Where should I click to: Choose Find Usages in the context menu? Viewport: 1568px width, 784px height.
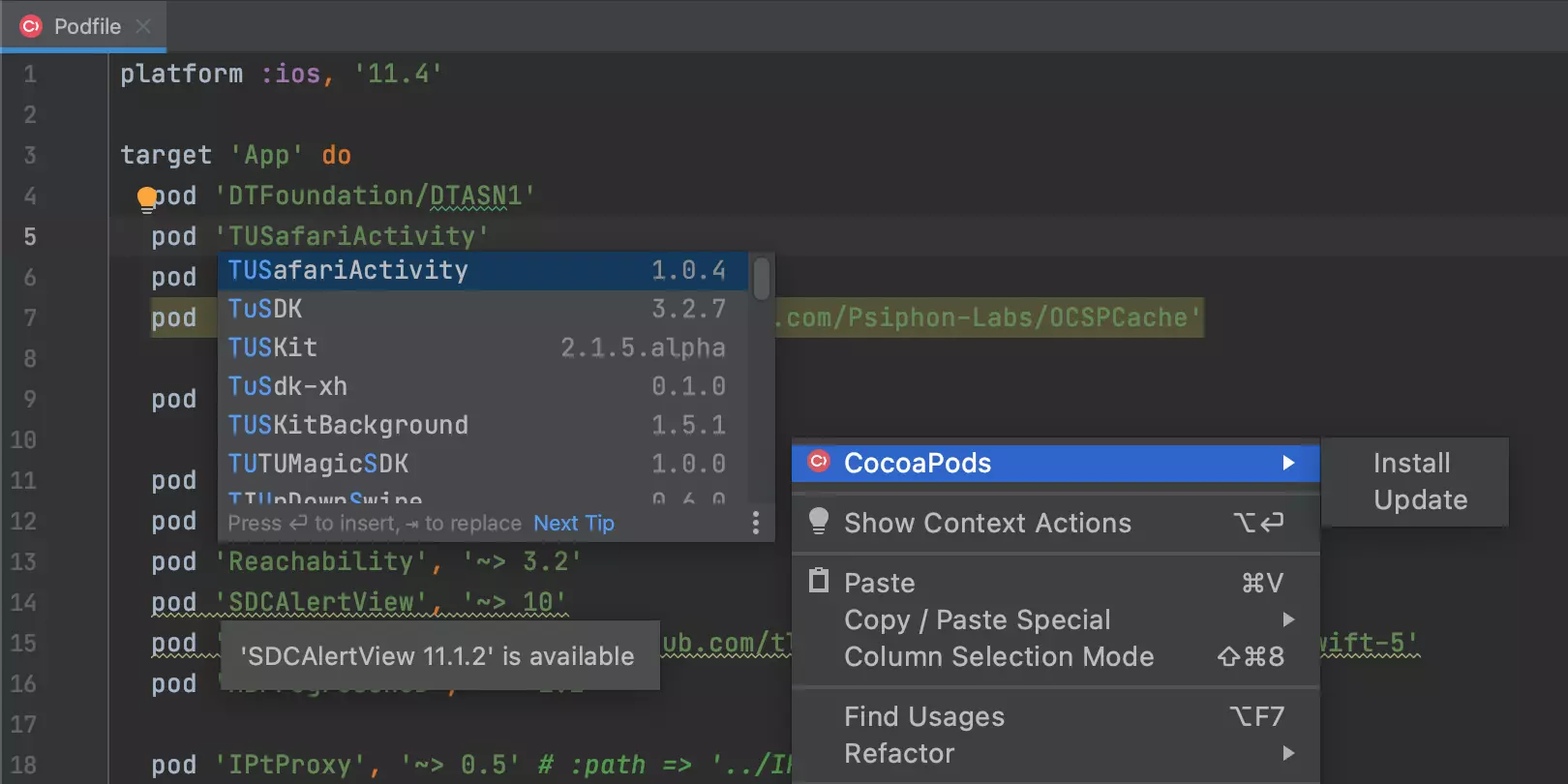[923, 716]
